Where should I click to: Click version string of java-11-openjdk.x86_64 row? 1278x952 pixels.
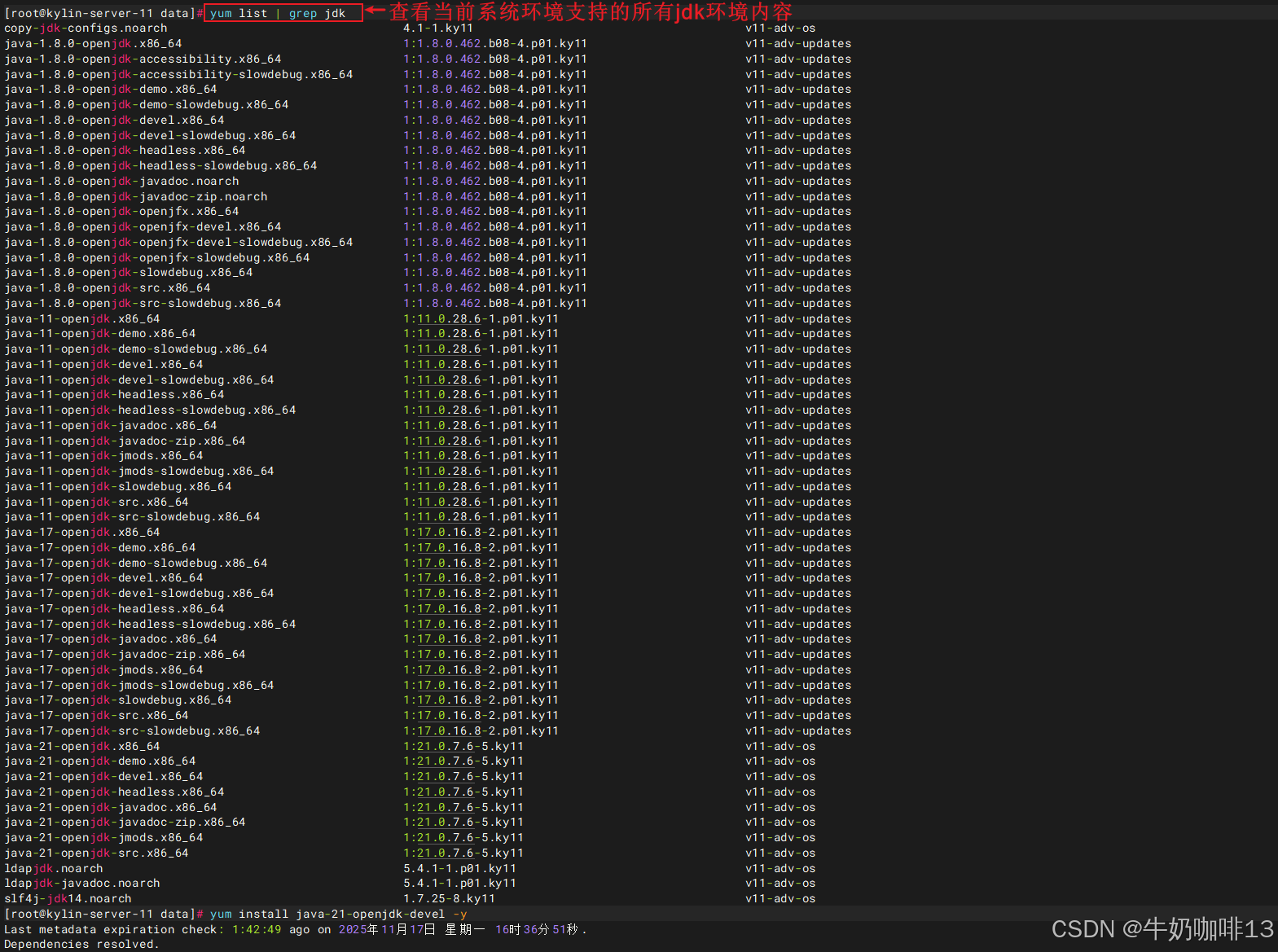click(x=481, y=318)
